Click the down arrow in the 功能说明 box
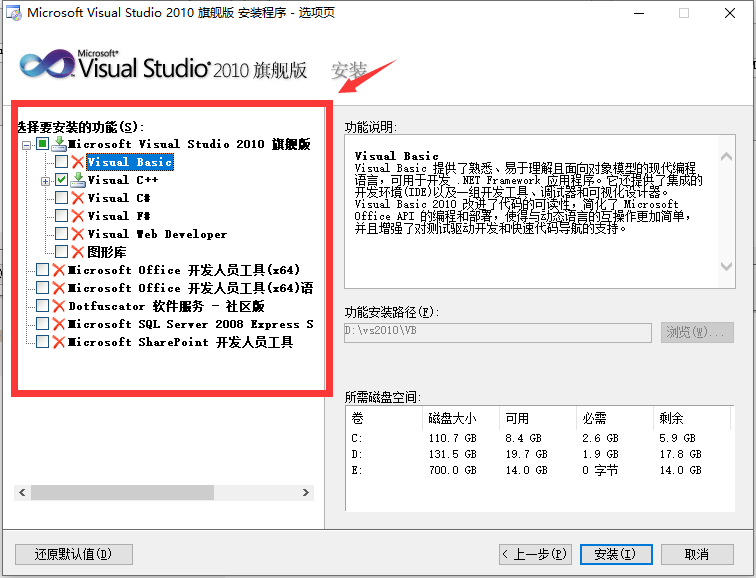The image size is (756, 578). click(726, 266)
